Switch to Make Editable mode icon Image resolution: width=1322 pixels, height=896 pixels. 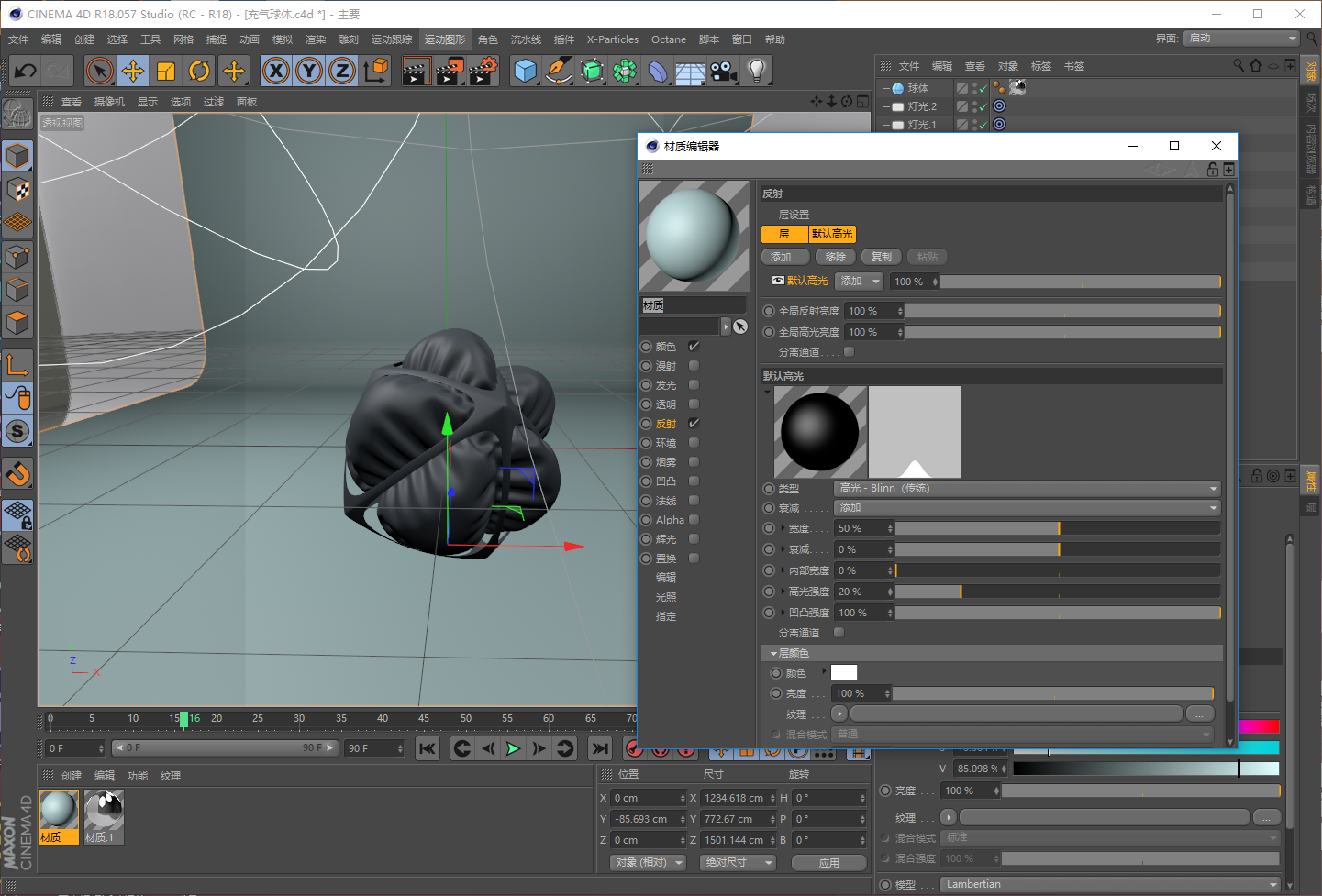tap(17, 114)
